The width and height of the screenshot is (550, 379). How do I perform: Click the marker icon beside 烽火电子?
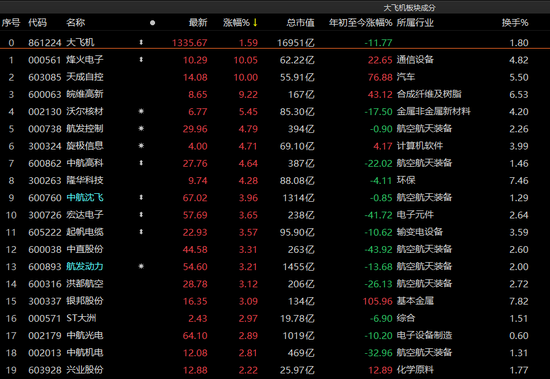(141, 60)
